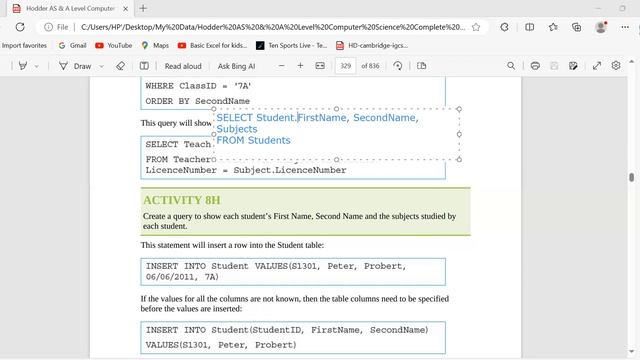Search in the PDF with magnifier
The width and height of the screenshot is (640, 360).
(x=511, y=66)
